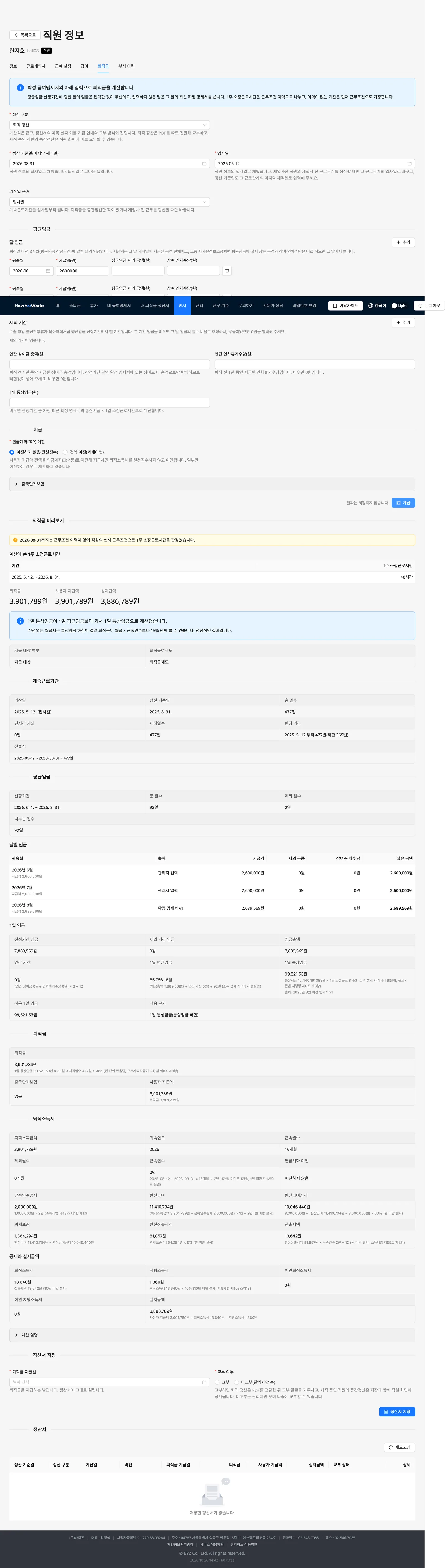Open the 퇴직금 지급일 date picker

(110, 1382)
